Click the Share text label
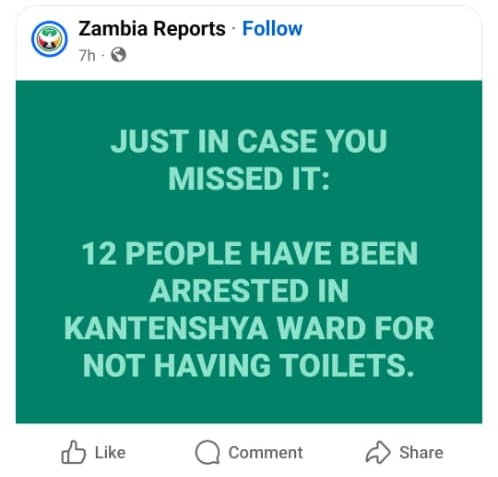Image resolution: width=498 pixels, height=477 pixels. click(421, 453)
